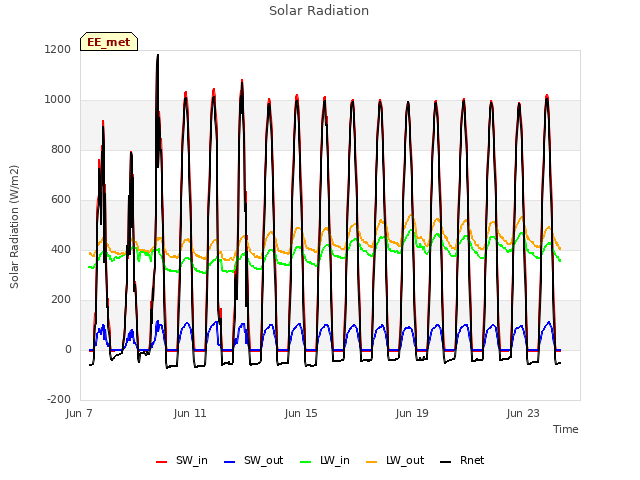Click the tallest Rnet peak near 1200
This screenshot has height=480, width=640.
click(158, 56)
